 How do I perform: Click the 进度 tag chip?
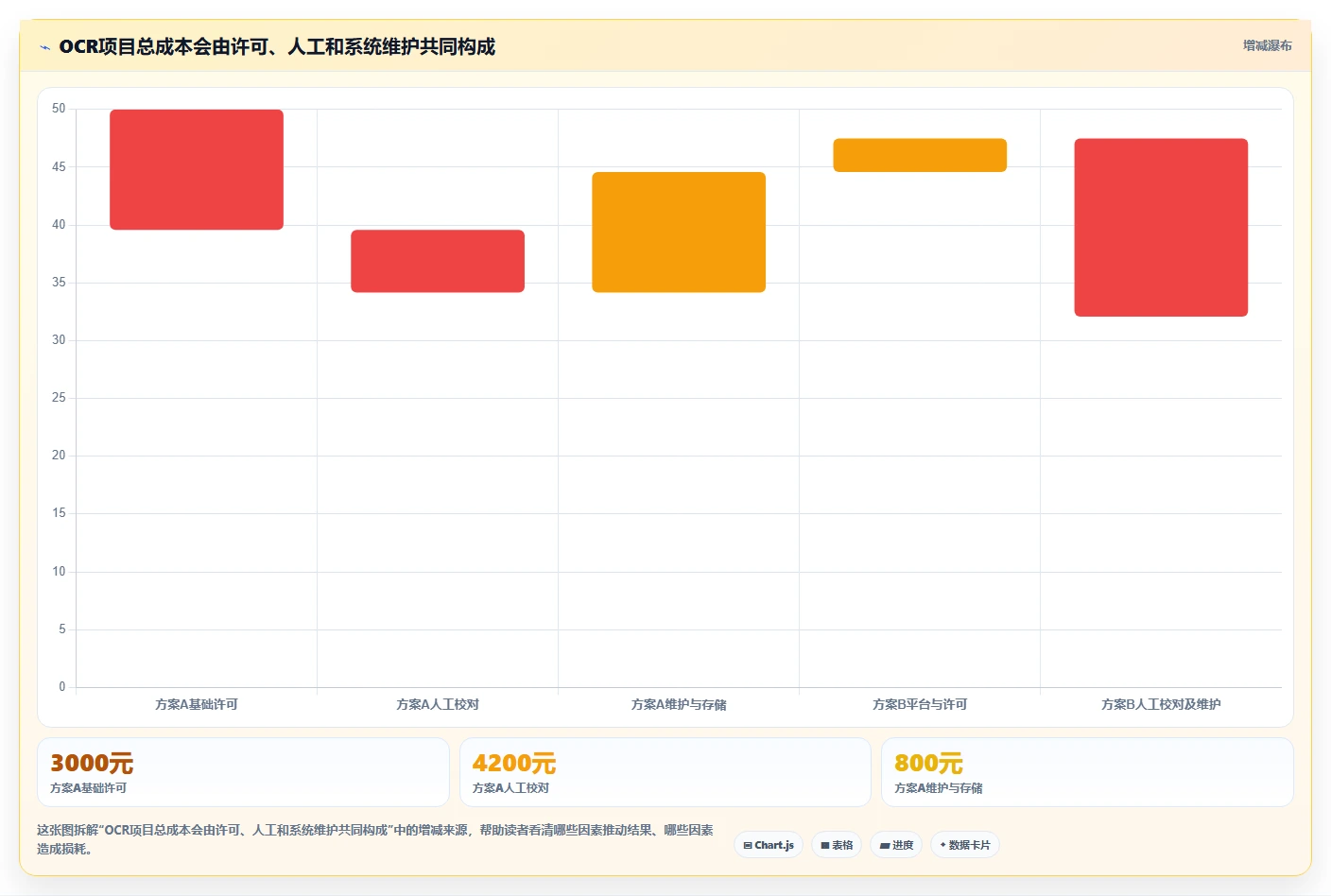[x=896, y=845]
